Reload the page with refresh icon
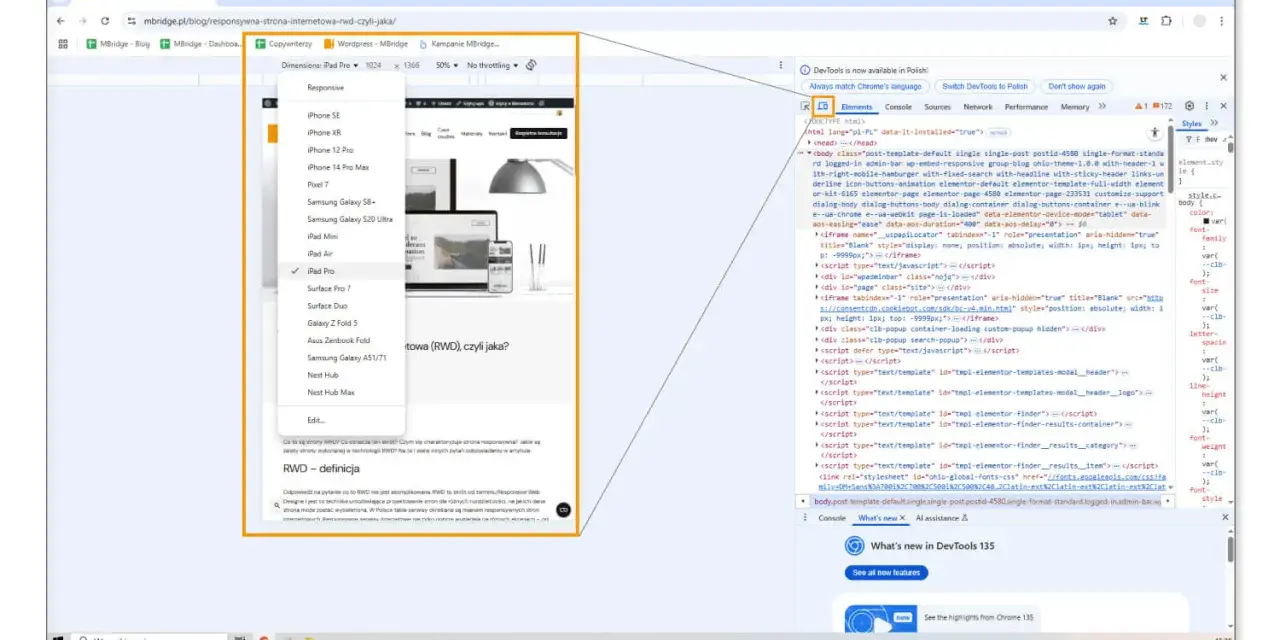This screenshot has width=1280, height=640. coord(105,20)
